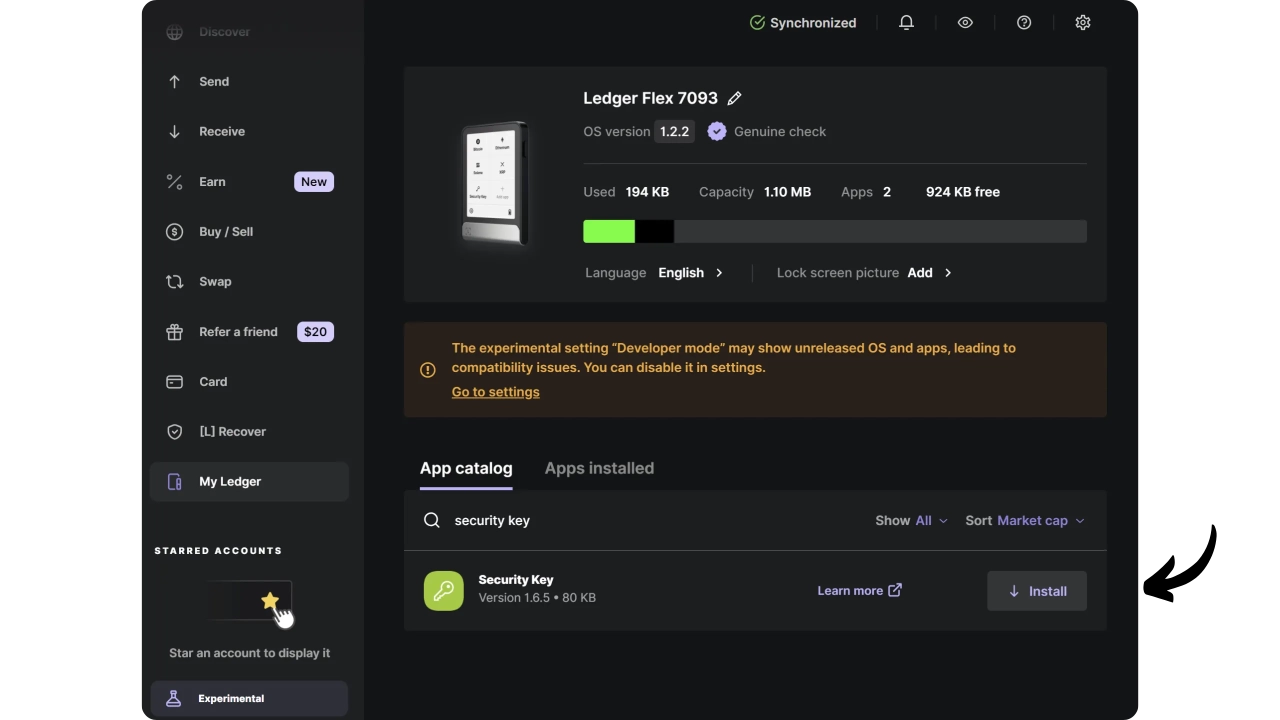Click the Experimental flask icon
Image resolution: width=1280 pixels, height=720 pixels.
[173, 699]
